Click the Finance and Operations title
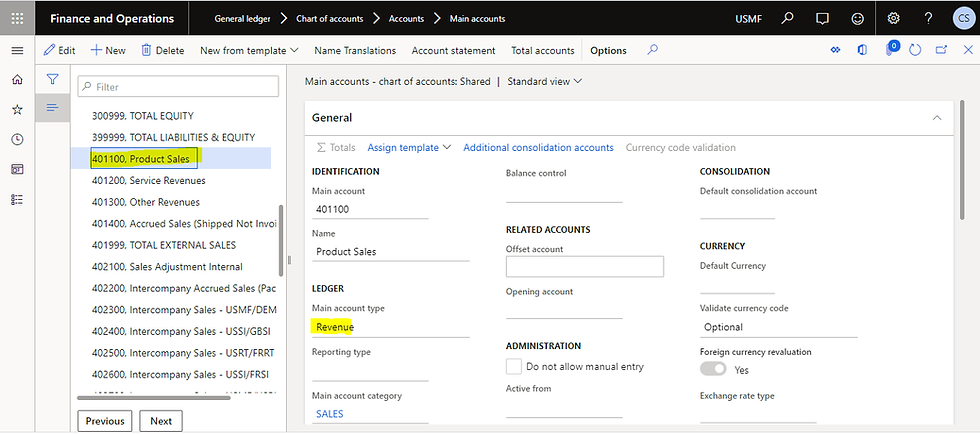Image resolution: width=980 pixels, height=434 pixels. (112, 18)
